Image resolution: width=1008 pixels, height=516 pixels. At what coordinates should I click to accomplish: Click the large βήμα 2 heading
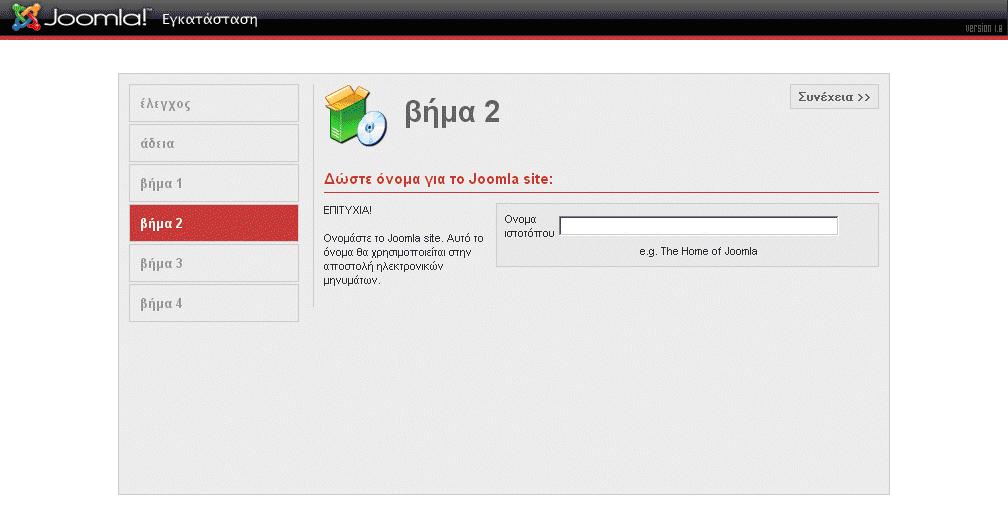coord(452,112)
